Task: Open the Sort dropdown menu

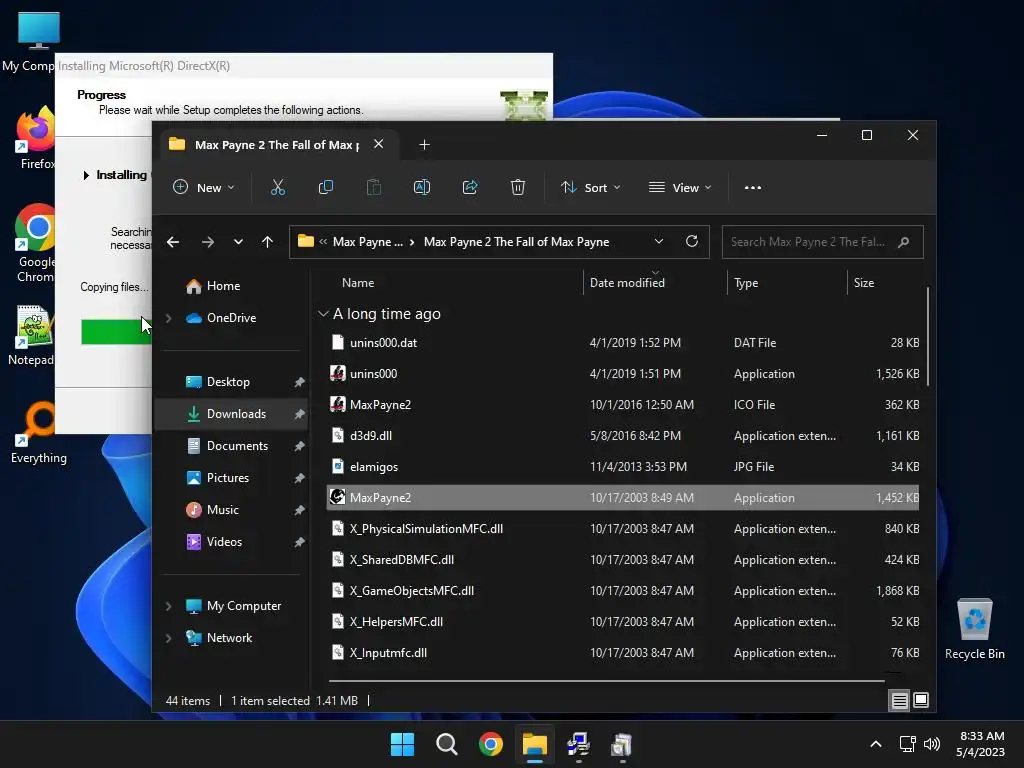Action: point(590,187)
